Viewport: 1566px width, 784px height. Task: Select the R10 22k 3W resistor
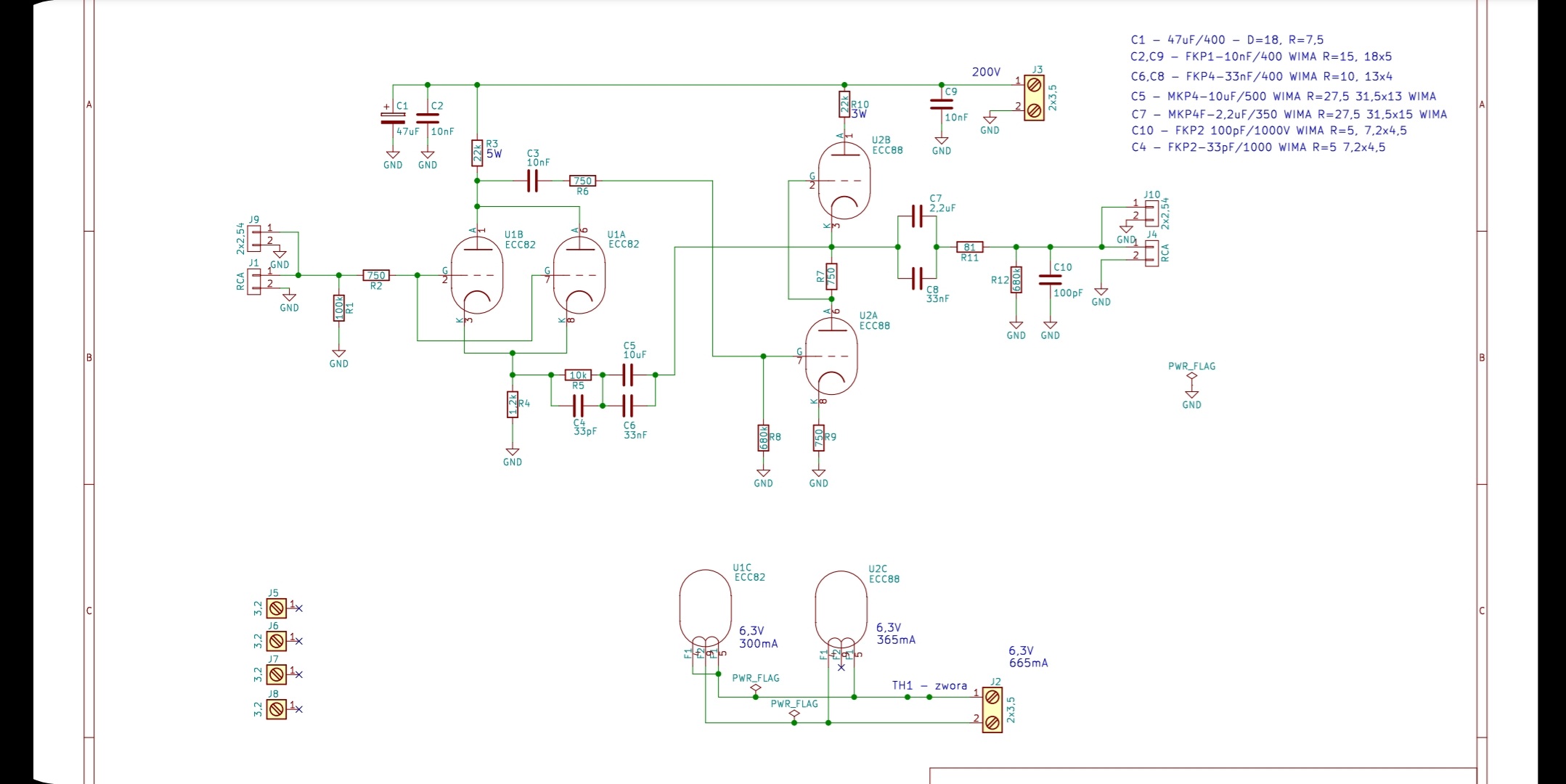[844, 105]
